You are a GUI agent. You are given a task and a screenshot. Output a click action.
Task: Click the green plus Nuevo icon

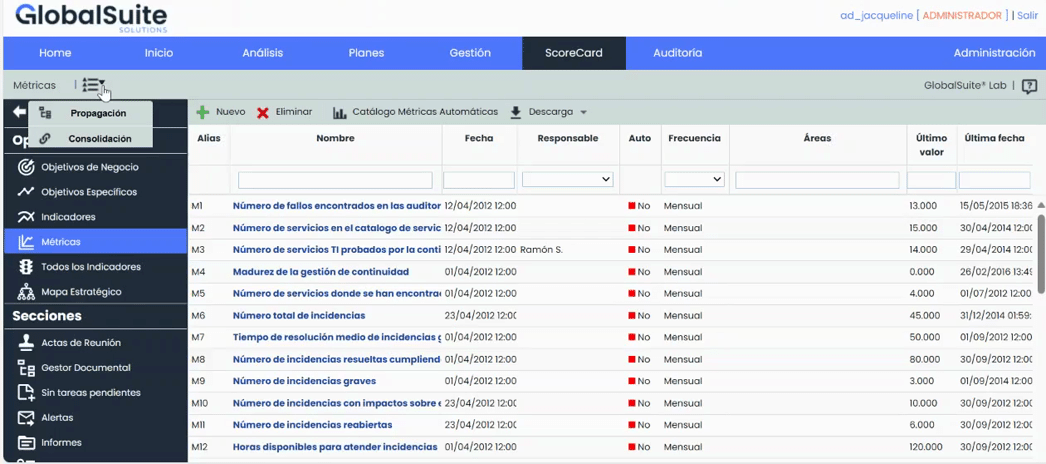click(203, 113)
